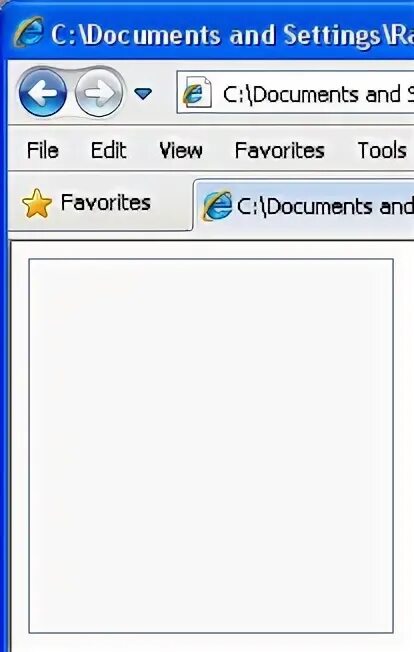
Task: Click the Internet Explorer logo in title bar
Action: click(x=28, y=32)
